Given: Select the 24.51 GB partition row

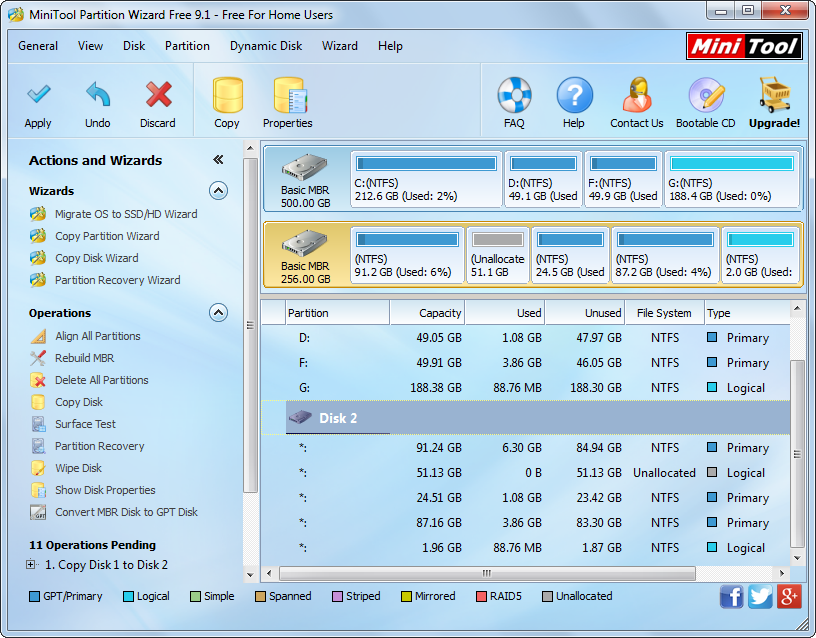Looking at the screenshot, I should [x=526, y=497].
